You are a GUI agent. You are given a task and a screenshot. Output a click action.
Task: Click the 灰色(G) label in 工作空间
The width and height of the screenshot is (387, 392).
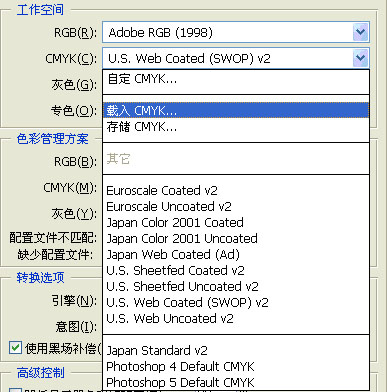(x=74, y=85)
